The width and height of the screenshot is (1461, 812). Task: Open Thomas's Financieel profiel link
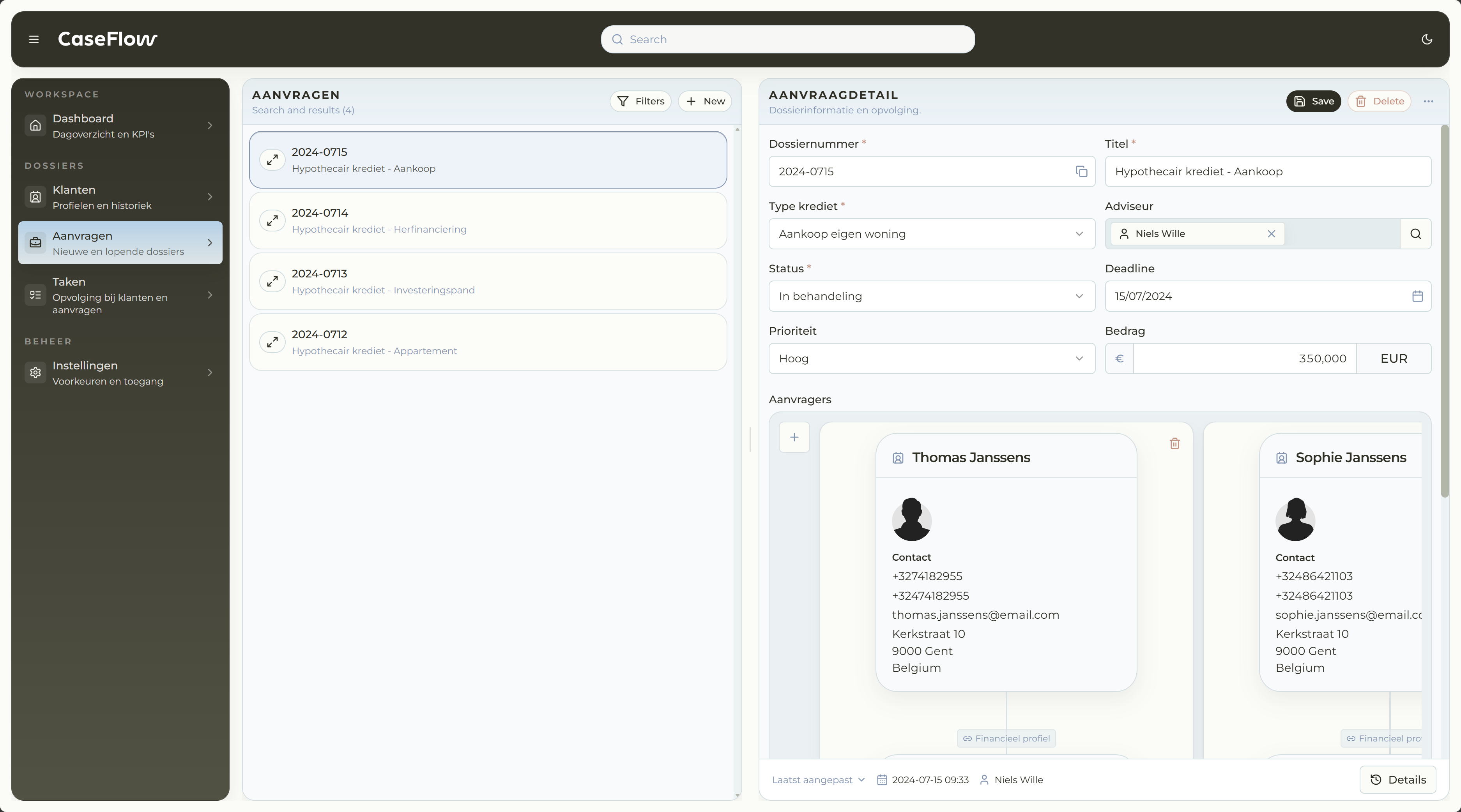point(1006,738)
